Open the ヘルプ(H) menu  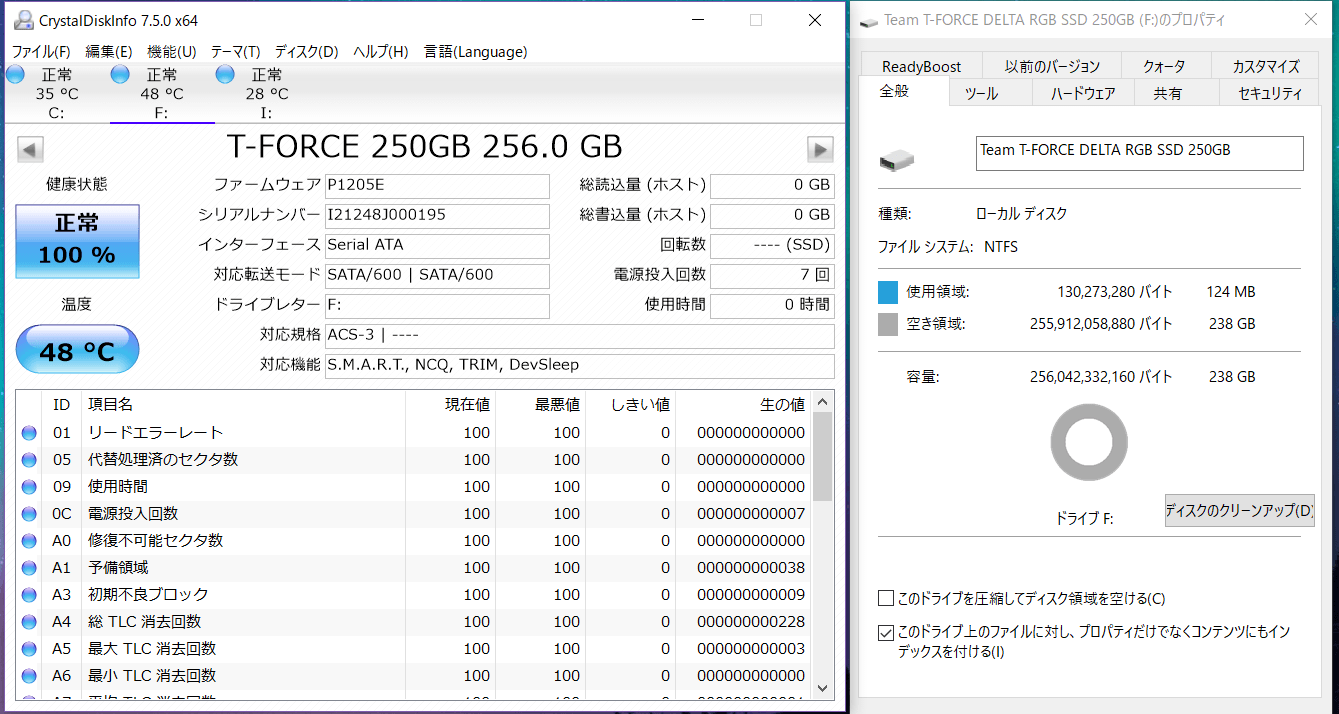[381, 52]
